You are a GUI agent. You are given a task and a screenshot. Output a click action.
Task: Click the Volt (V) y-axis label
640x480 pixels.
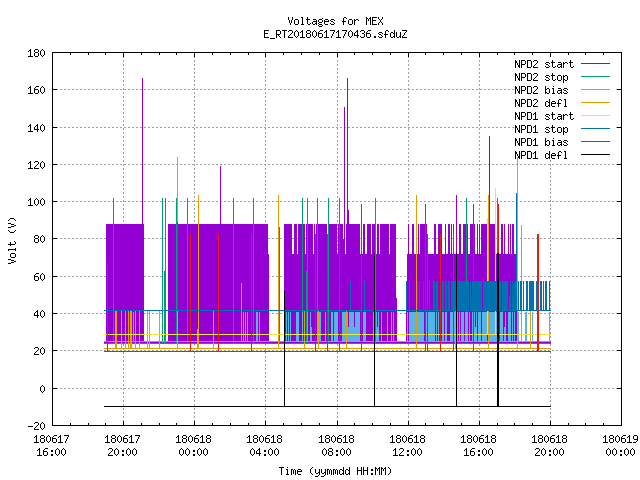click(12, 240)
